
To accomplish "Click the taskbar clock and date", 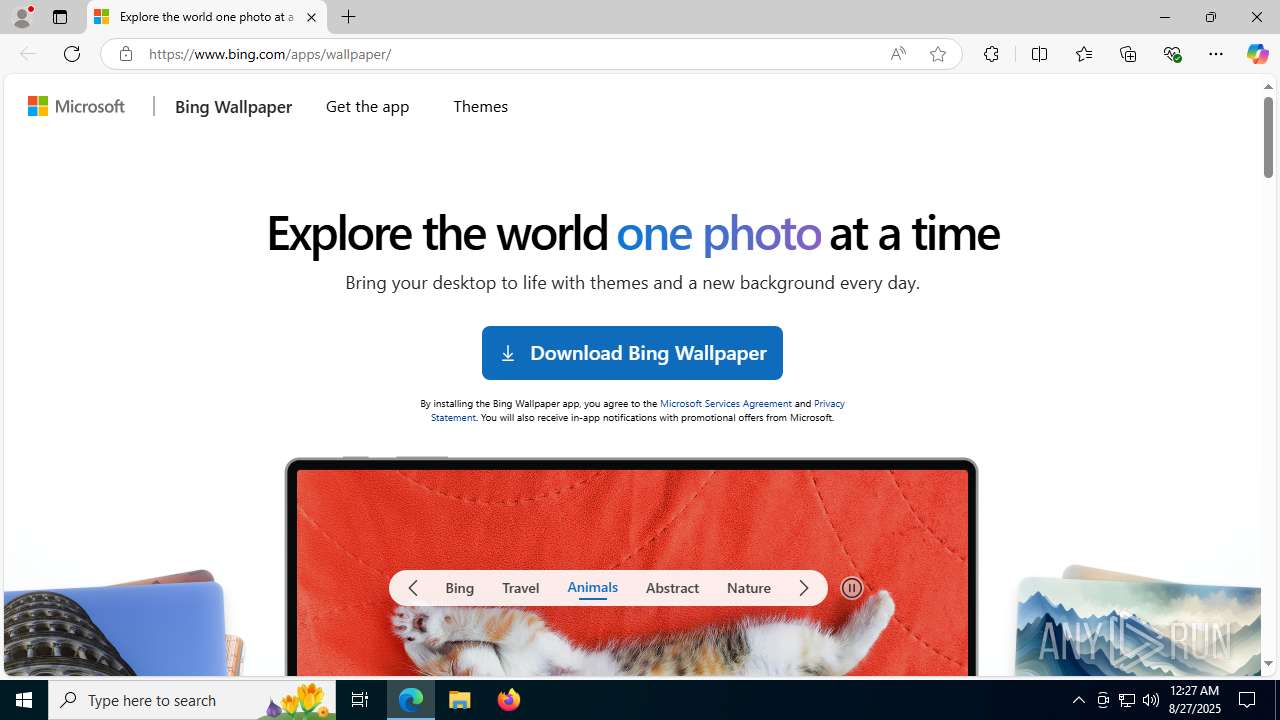I will [x=1195, y=699].
